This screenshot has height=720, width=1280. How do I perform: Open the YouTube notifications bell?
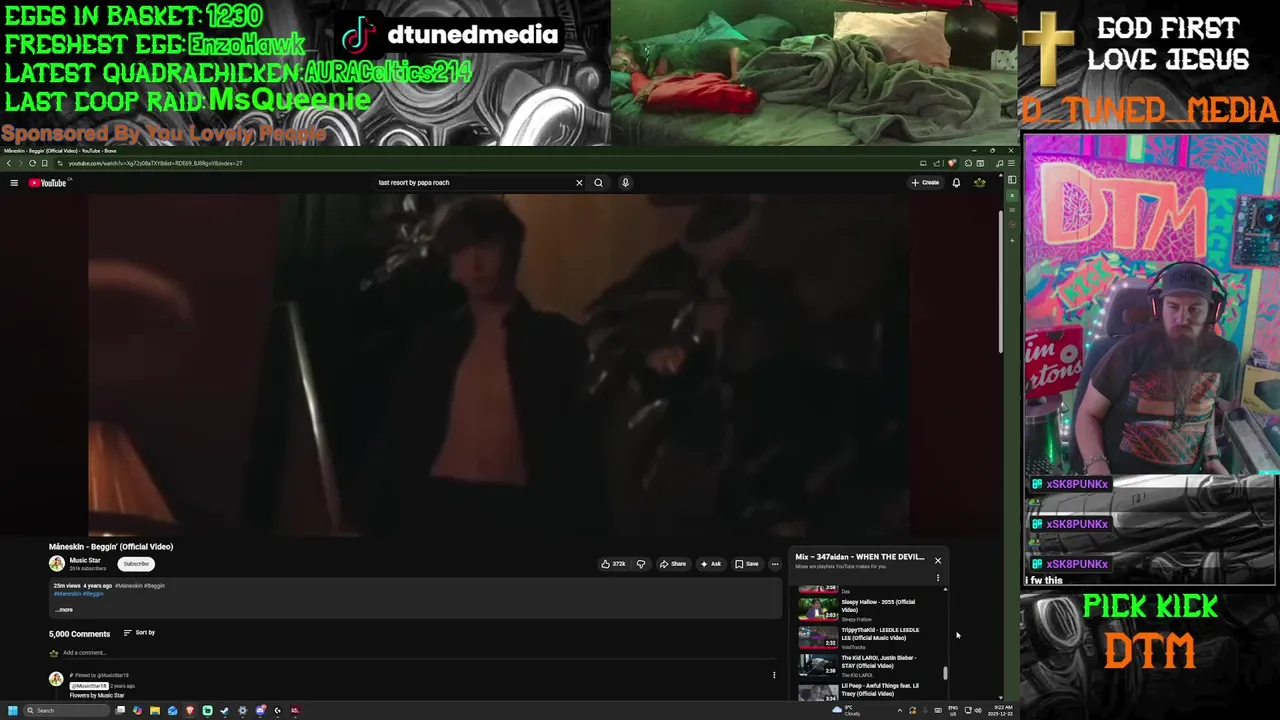[956, 183]
